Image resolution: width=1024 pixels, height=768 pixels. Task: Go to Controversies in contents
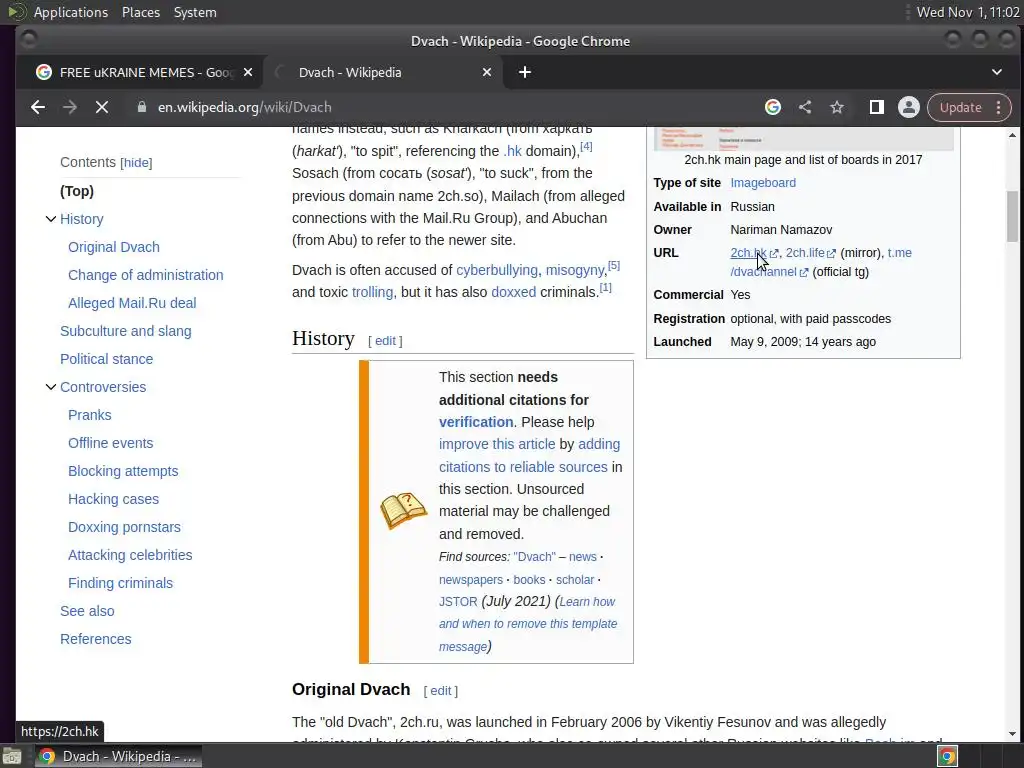[x=103, y=387]
